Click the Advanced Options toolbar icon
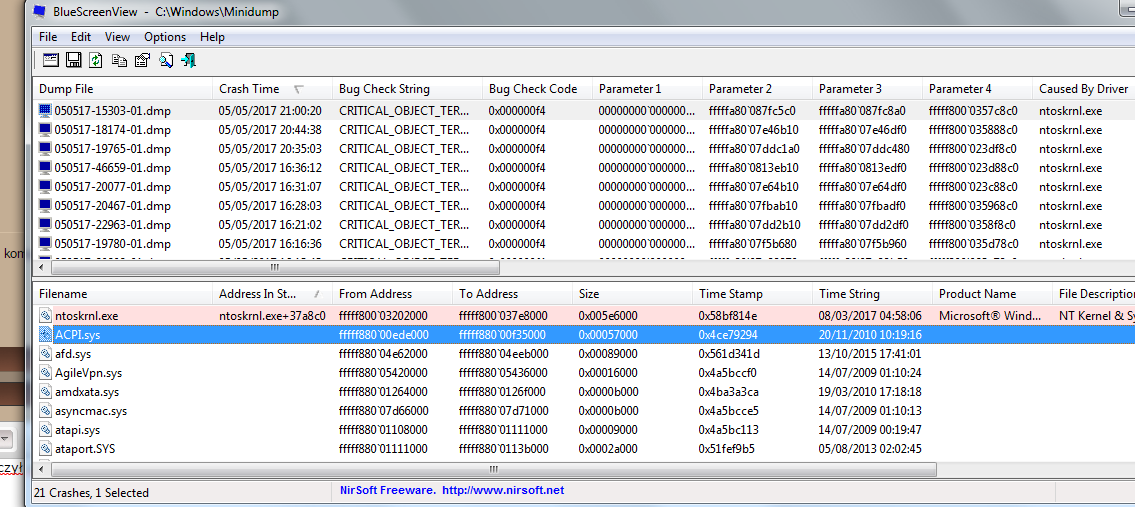This screenshot has width=1135, height=520. click(x=50, y=61)
